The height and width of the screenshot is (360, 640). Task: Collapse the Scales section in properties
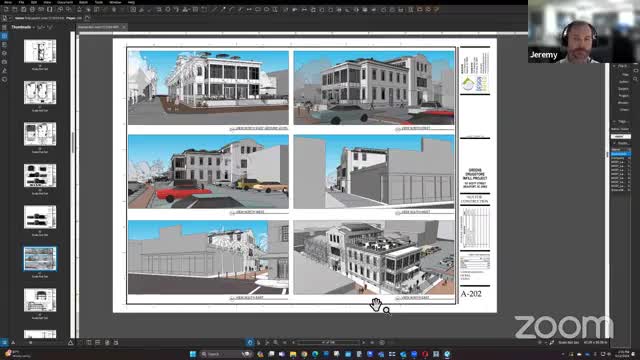pos(614,143)
